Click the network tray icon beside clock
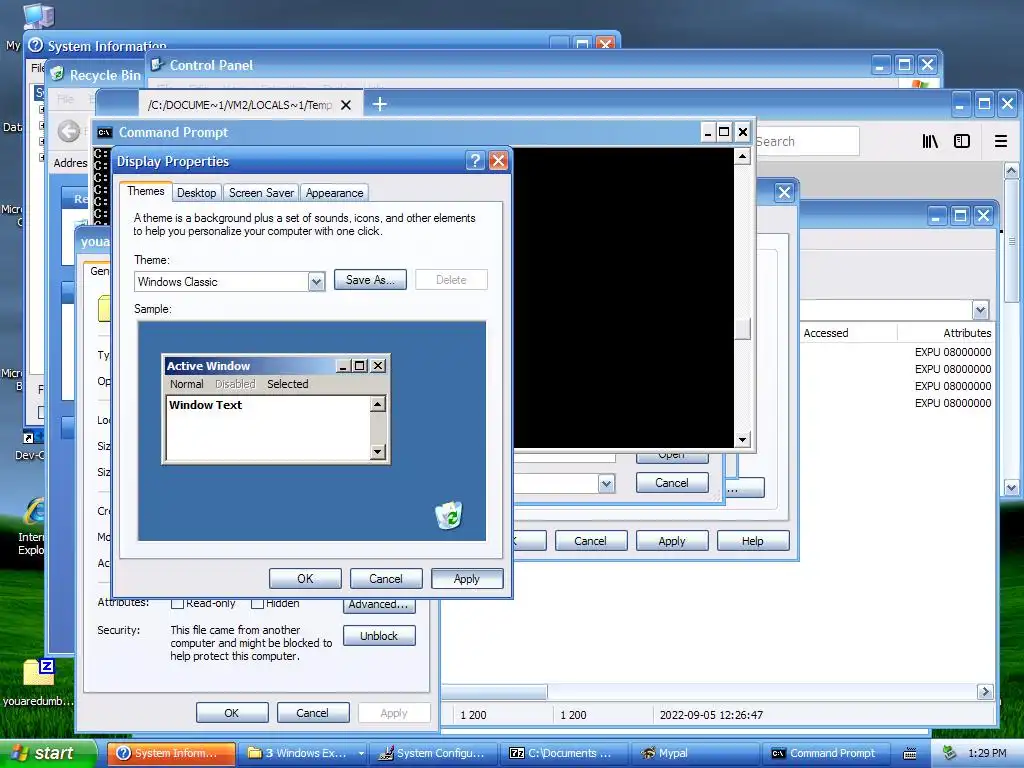This screenshot has height=768, width=1024. [949, 753]
